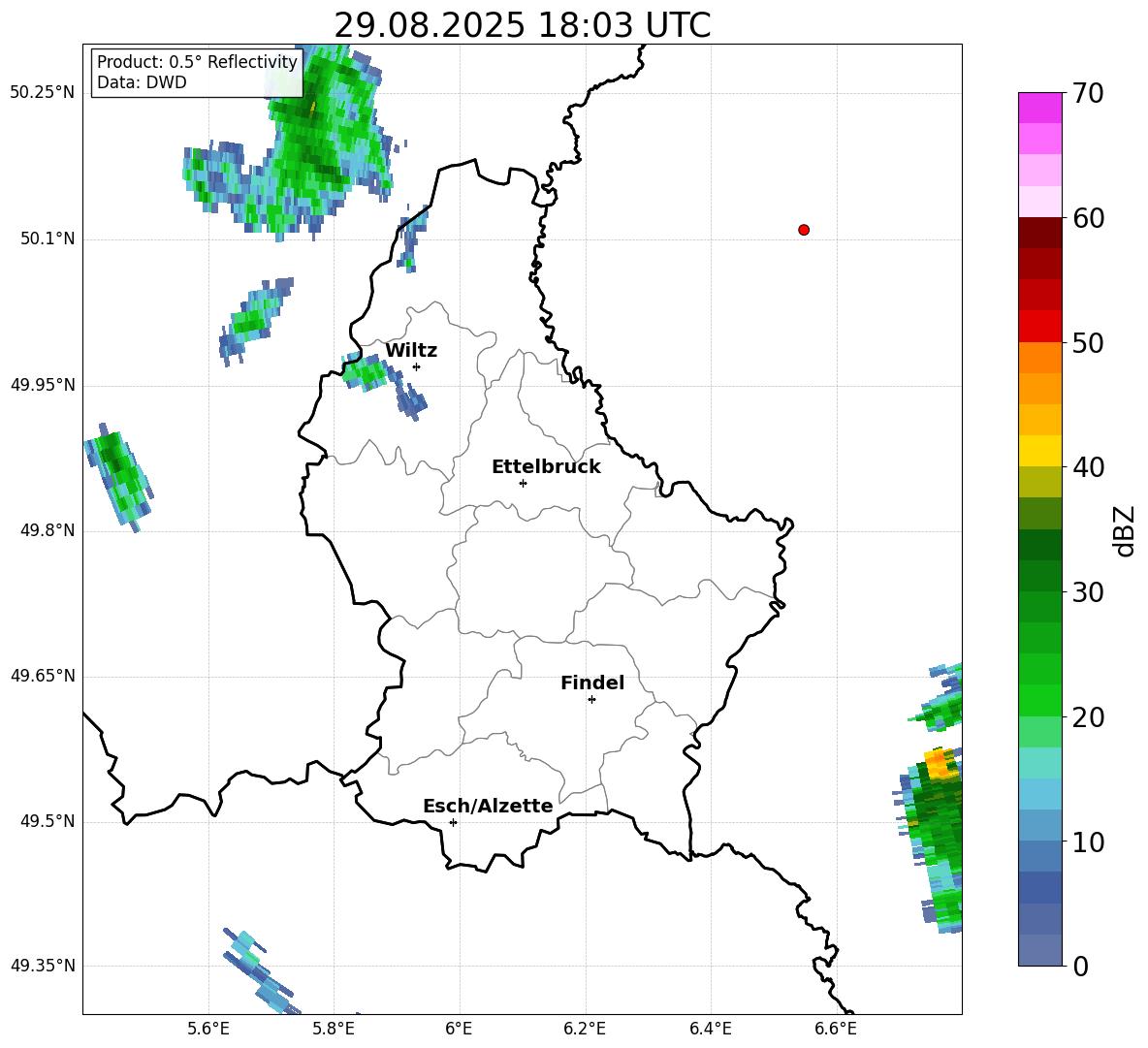This screenshot has width=1148, height=1048.
Task: Click the colorbar tick value 40
Action: (1088, 467)
